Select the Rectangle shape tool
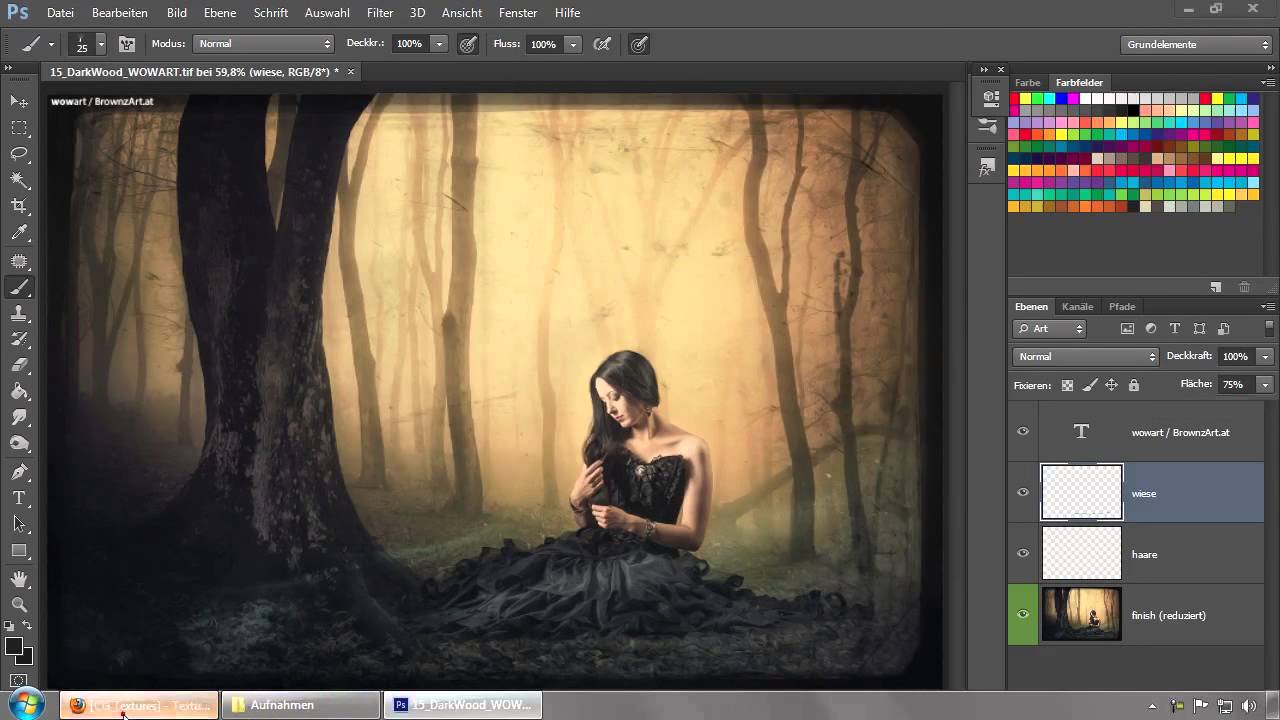 coord(19,550)
